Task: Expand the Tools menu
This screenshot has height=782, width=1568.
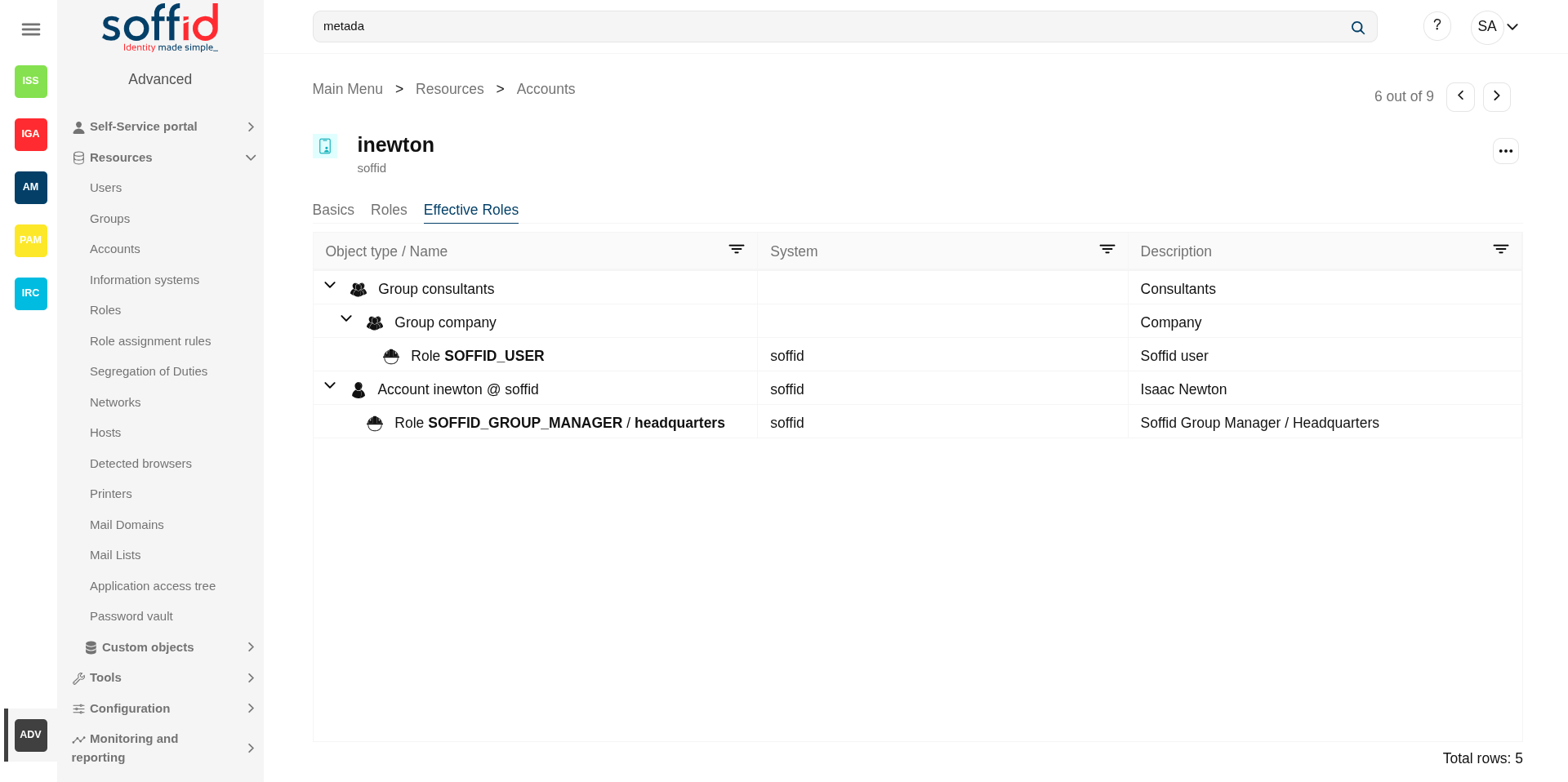Action: point(251,678)
